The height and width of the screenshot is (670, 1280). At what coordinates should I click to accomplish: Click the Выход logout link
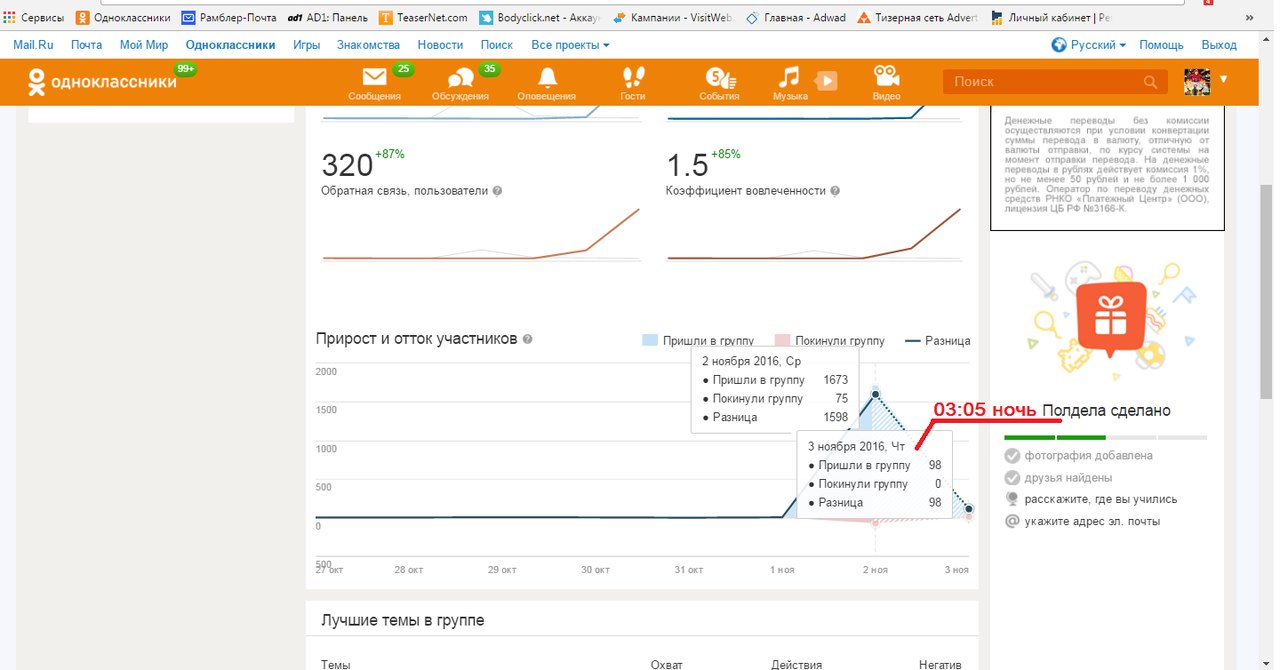(1219, 45)
